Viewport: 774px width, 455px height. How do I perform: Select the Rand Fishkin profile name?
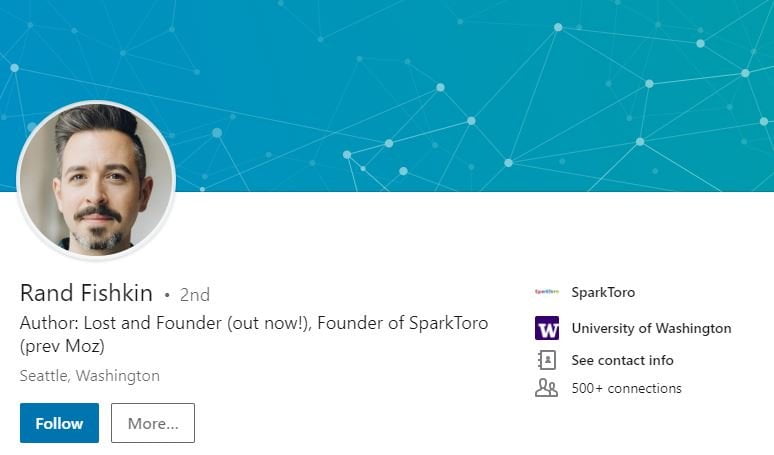(x=86, y=293)
